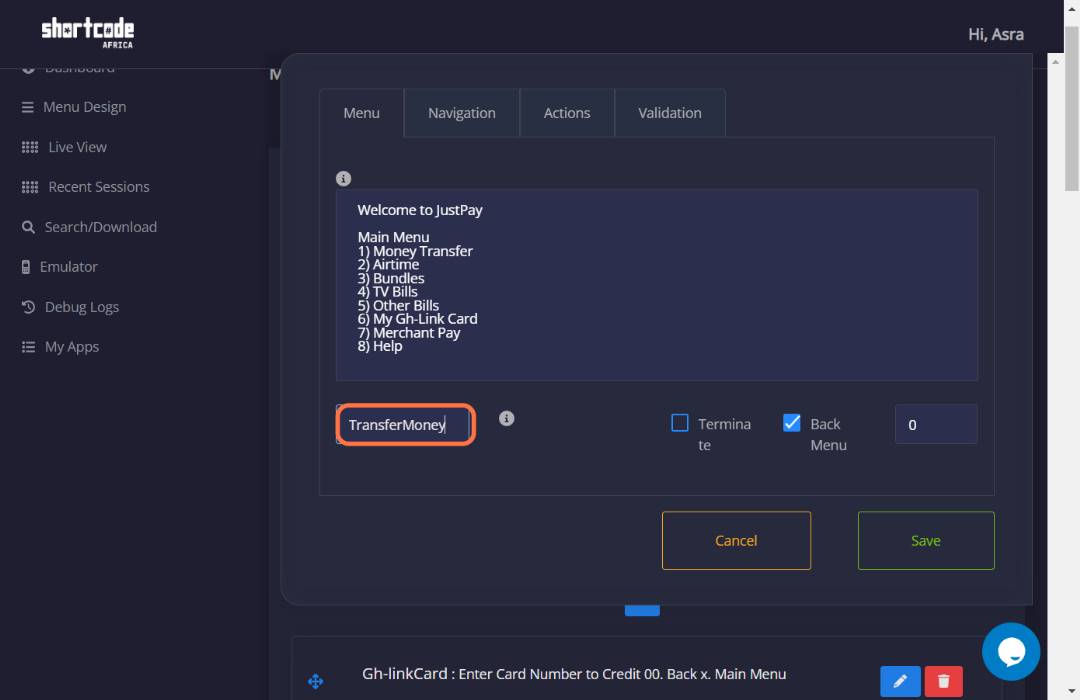The height and width of the screenshot is (700, 1080).
Task: Click the My Apps list icon
Action: pyautogui.click(x=28, y=347)
